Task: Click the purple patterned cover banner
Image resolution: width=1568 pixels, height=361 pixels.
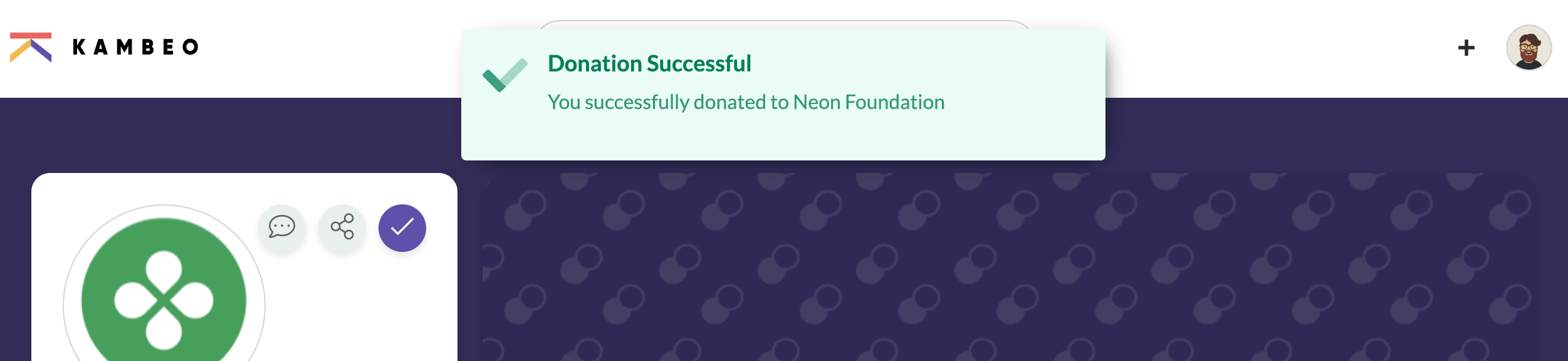Action: (1009, 267)
